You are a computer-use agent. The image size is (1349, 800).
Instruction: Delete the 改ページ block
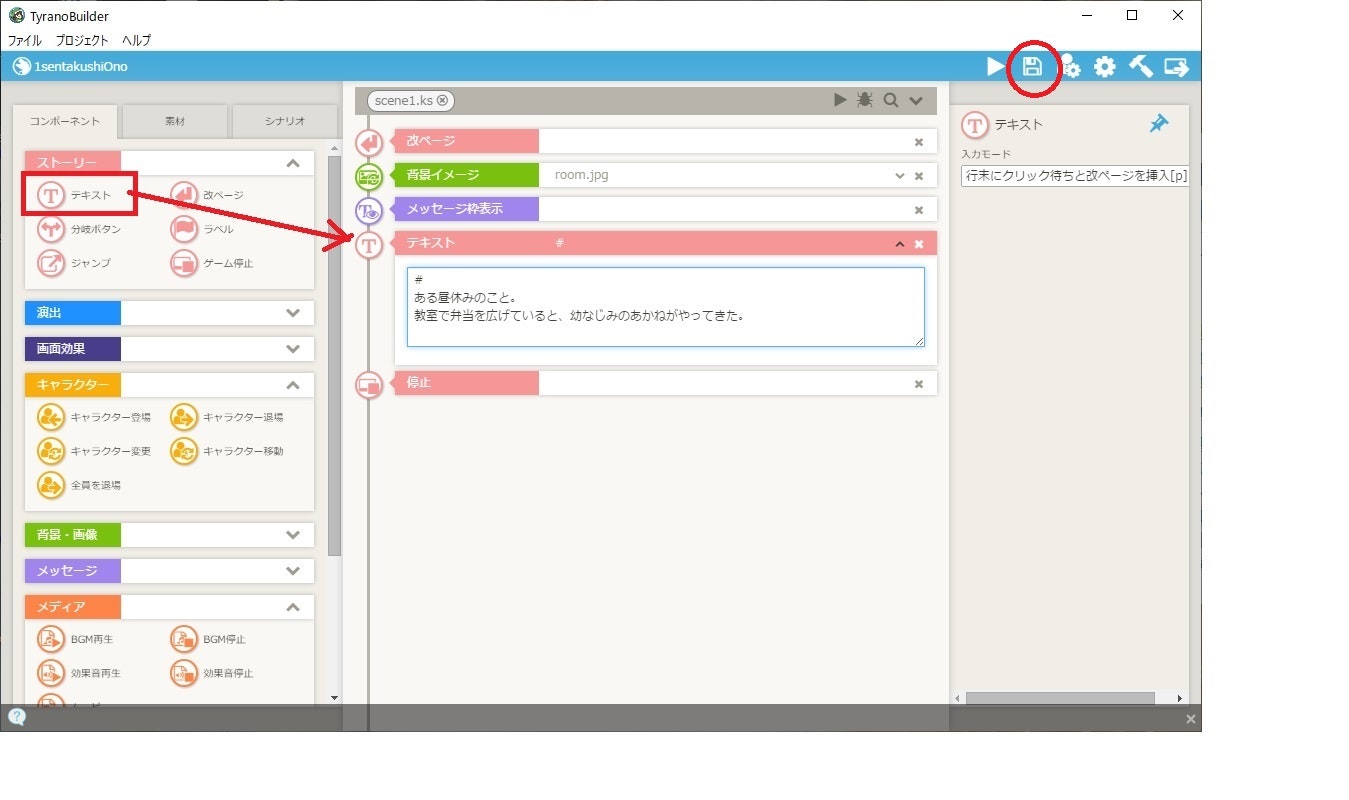coord(919,142)
